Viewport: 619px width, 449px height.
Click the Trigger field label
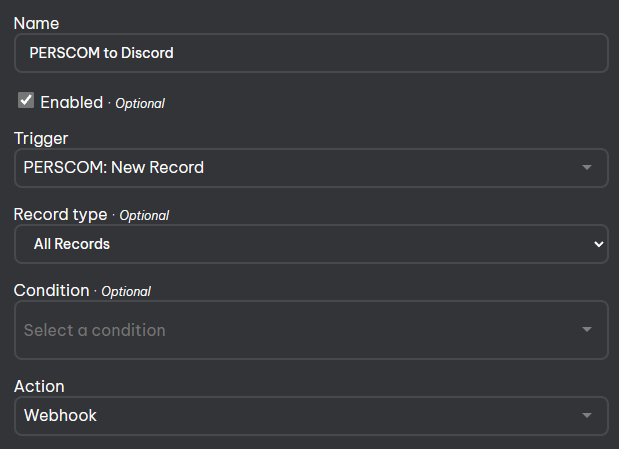pos(41,138)
